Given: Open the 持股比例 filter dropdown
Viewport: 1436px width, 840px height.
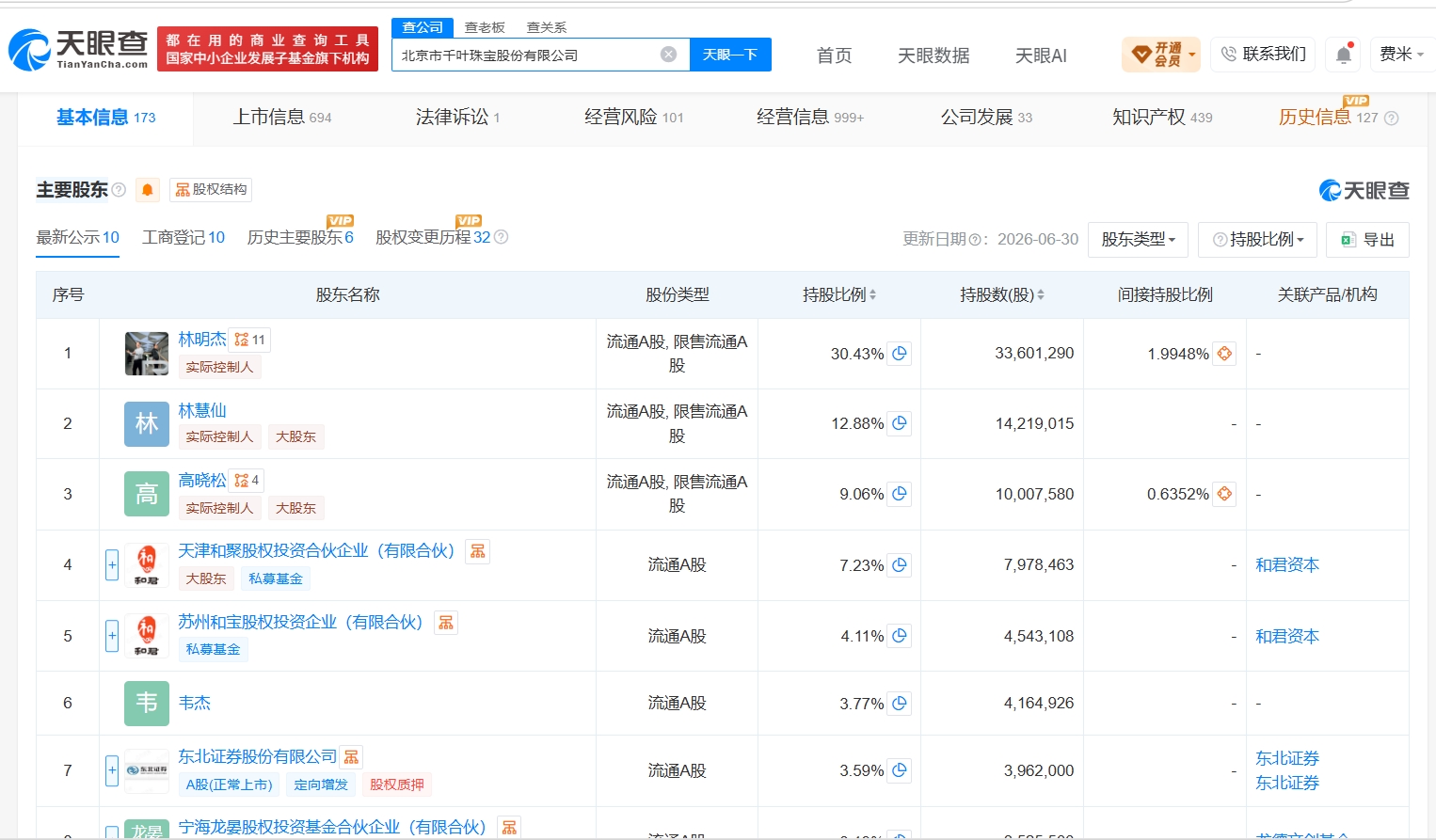Looking at the screenshot, I should coord(1258,240).
